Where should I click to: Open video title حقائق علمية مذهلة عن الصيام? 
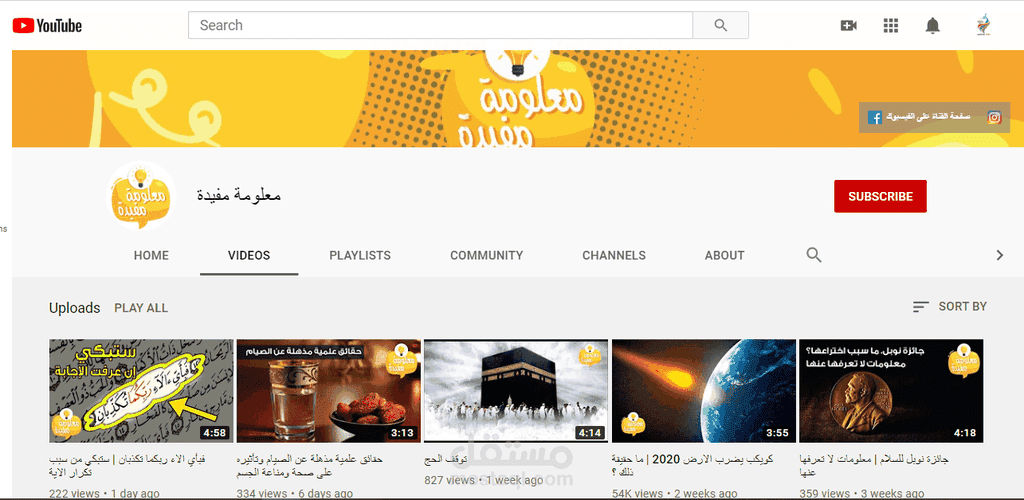tap(312, 465)
